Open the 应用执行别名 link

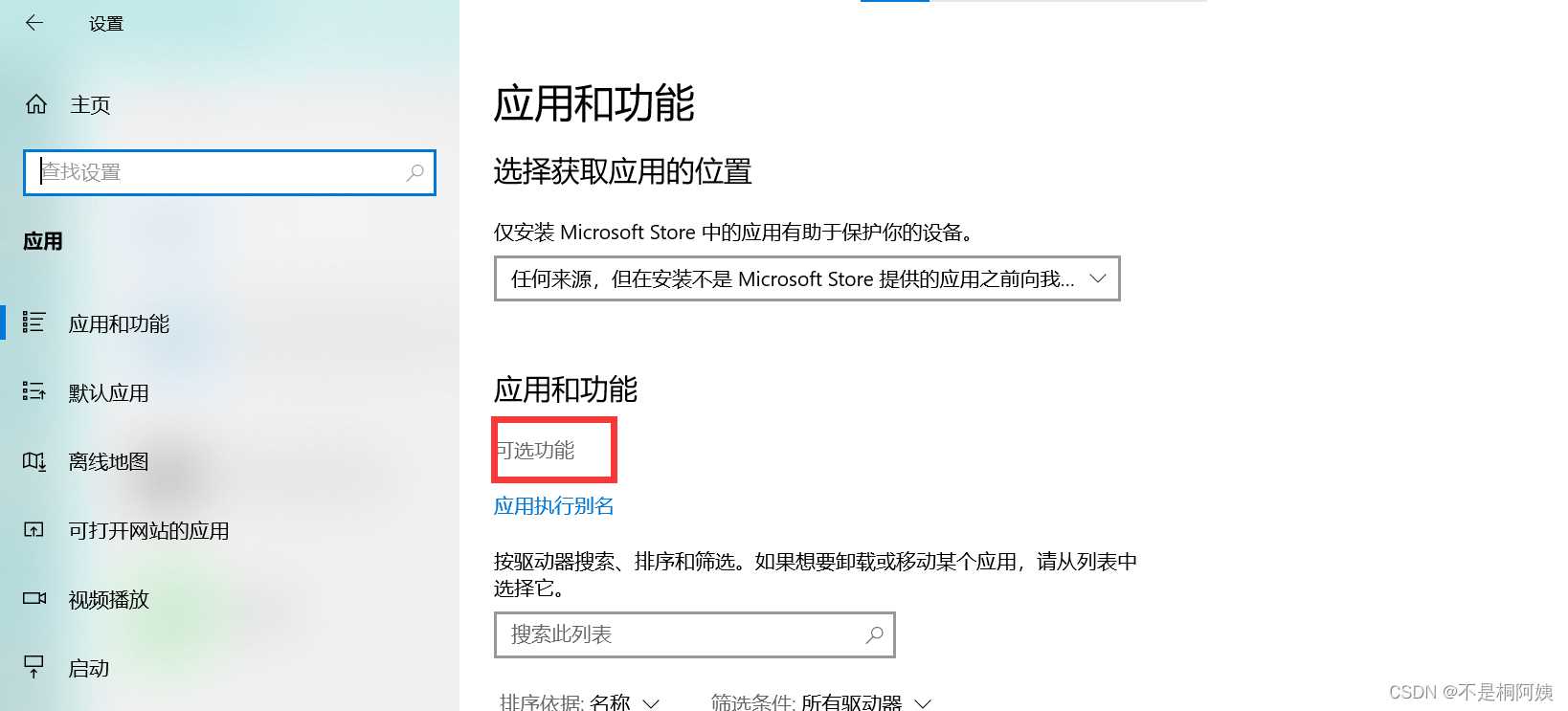coord(554,505)
